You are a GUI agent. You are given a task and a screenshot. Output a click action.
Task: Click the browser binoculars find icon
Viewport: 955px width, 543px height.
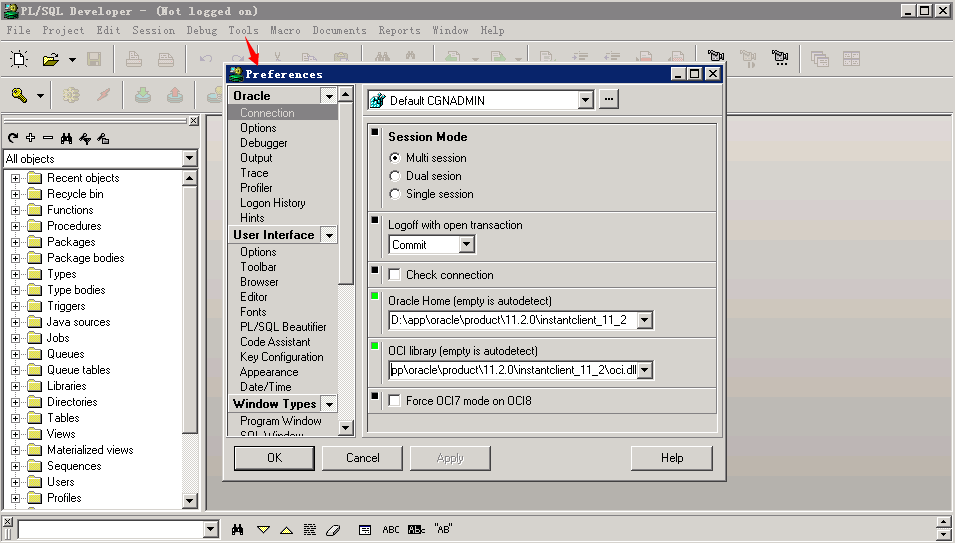pyautogui.click(x=66, y=138)
